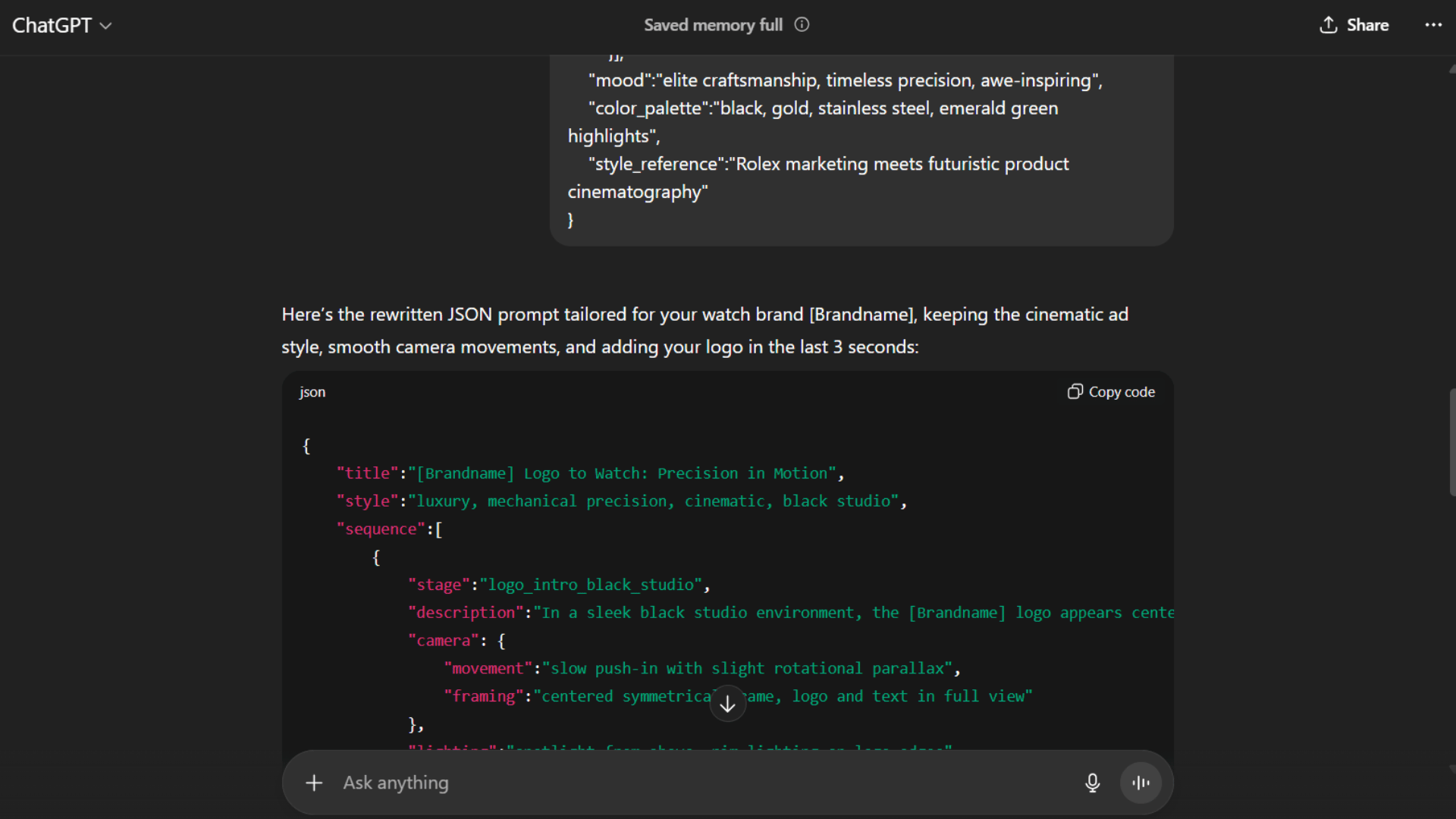Click the info icon beside Saved memory full
This screenshot has height=819, width=1456.
[x=802, y=25]
